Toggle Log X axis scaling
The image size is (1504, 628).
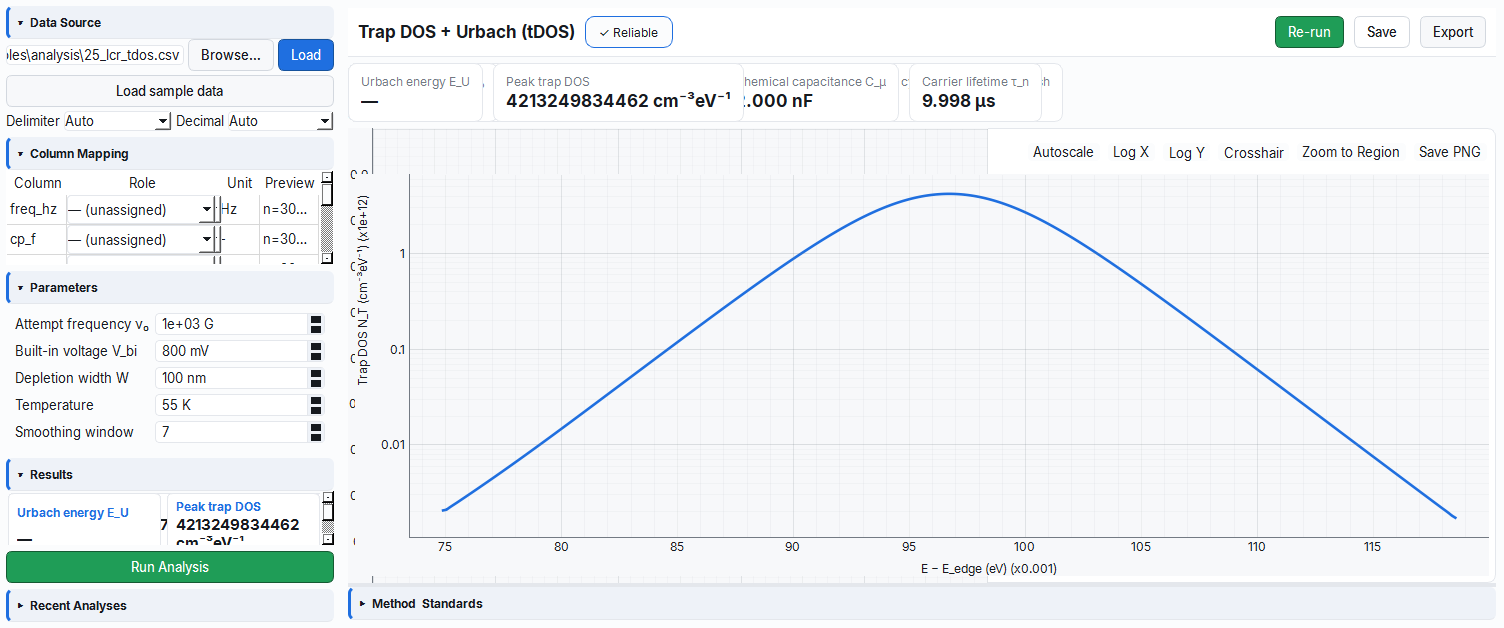point(1131,152)
